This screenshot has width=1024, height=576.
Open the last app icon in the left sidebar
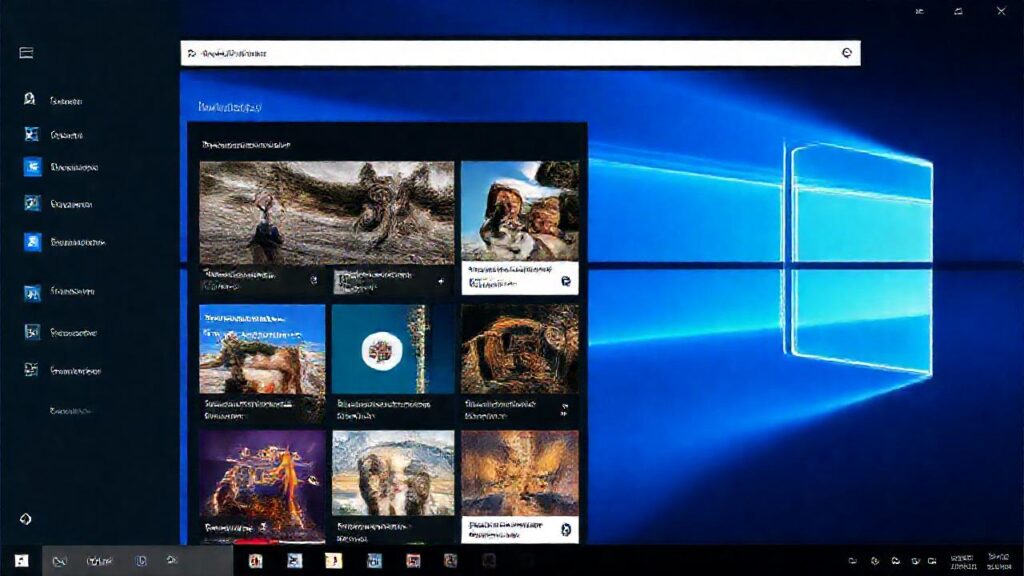point(25,368)
